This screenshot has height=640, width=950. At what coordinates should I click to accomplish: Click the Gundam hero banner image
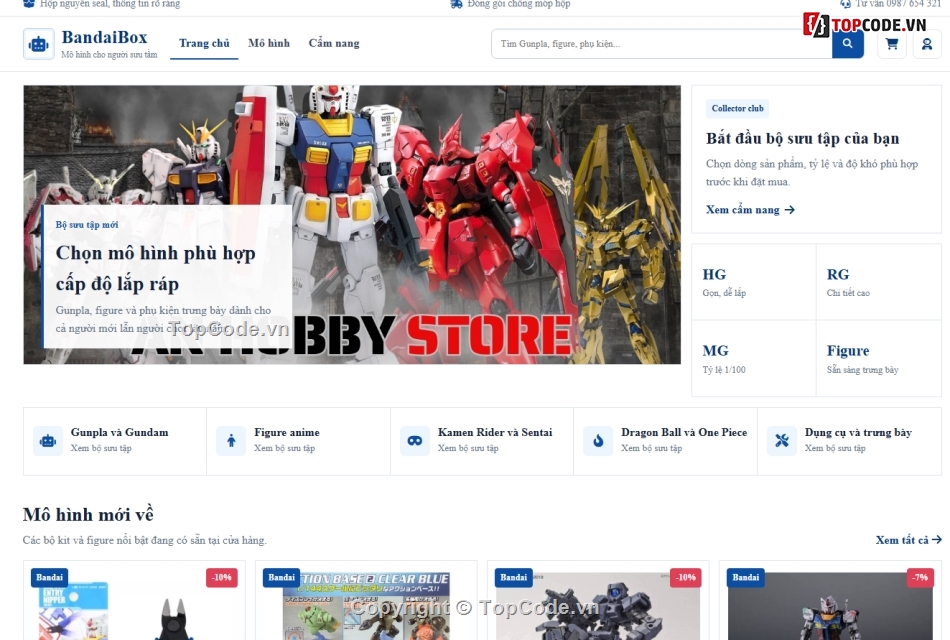pos(352,225)
